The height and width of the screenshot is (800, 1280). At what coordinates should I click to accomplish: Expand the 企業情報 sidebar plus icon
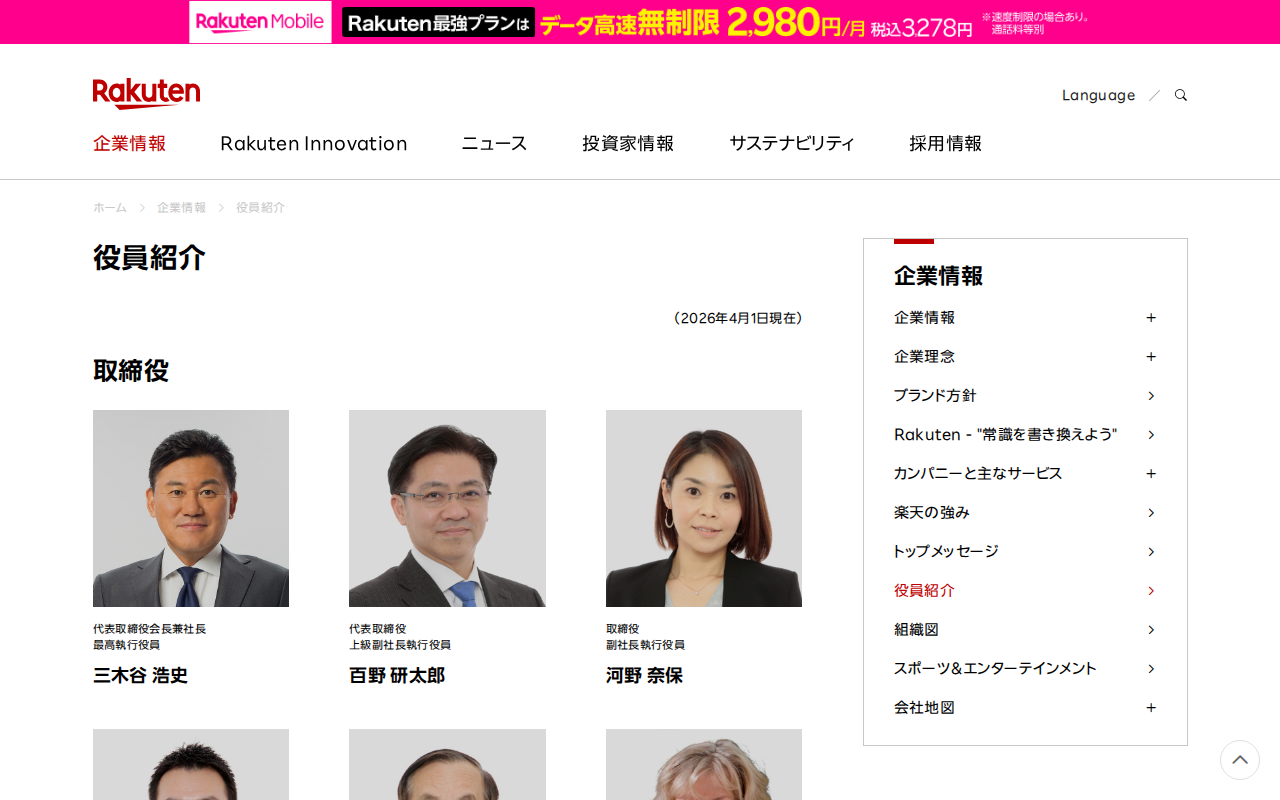pos(1151,318)
